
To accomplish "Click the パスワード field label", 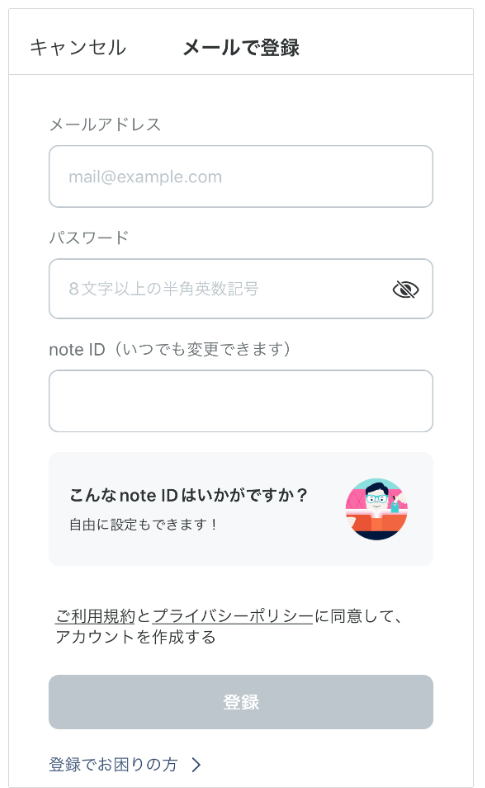I will 89,237.
